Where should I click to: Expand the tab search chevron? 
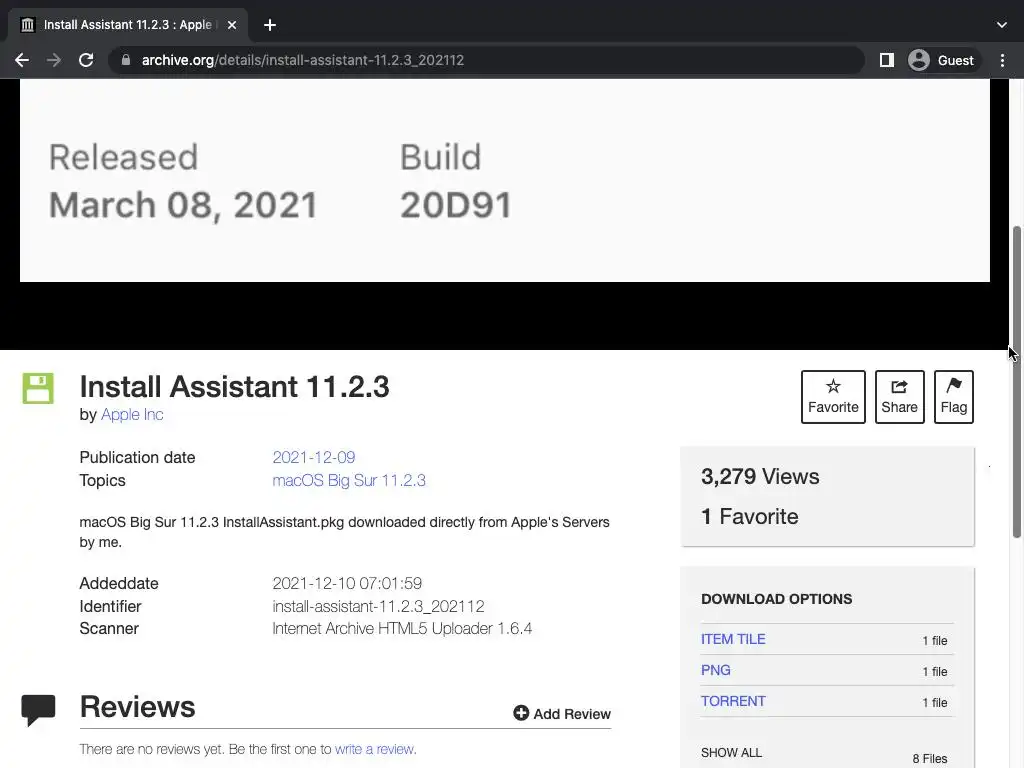[1002, 25]
